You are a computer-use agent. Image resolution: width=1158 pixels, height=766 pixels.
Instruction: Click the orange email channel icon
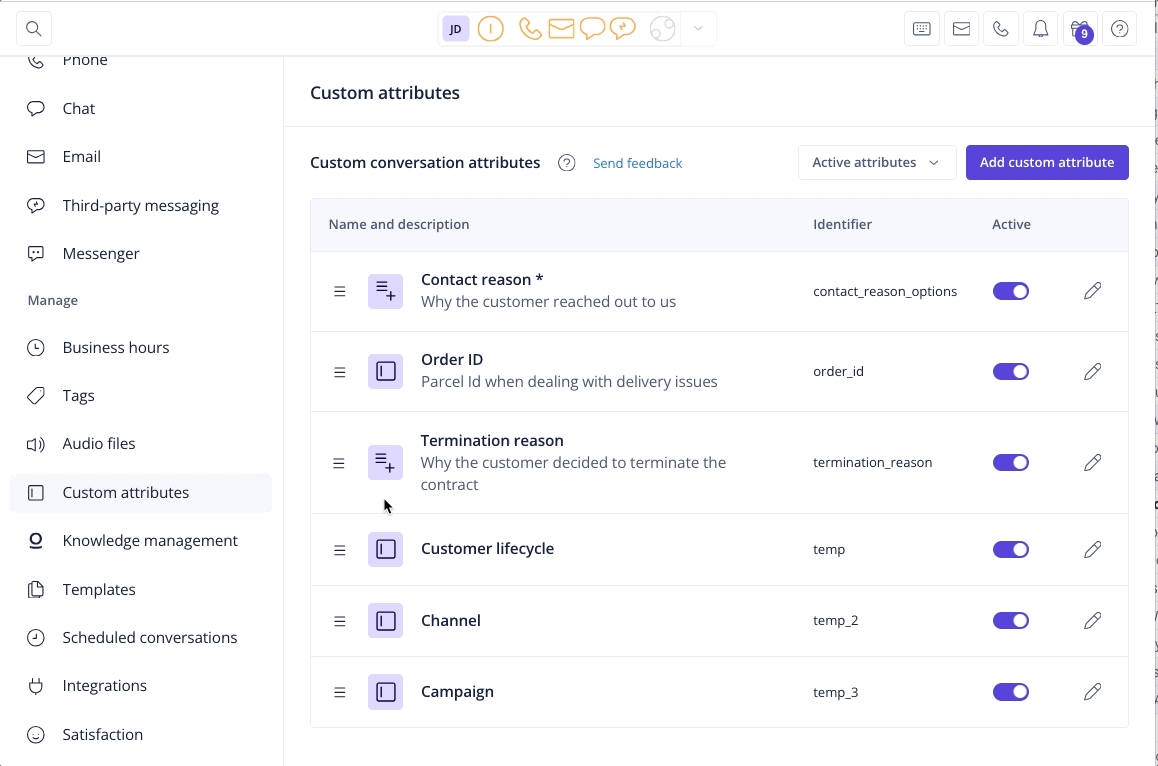[561, 29]
